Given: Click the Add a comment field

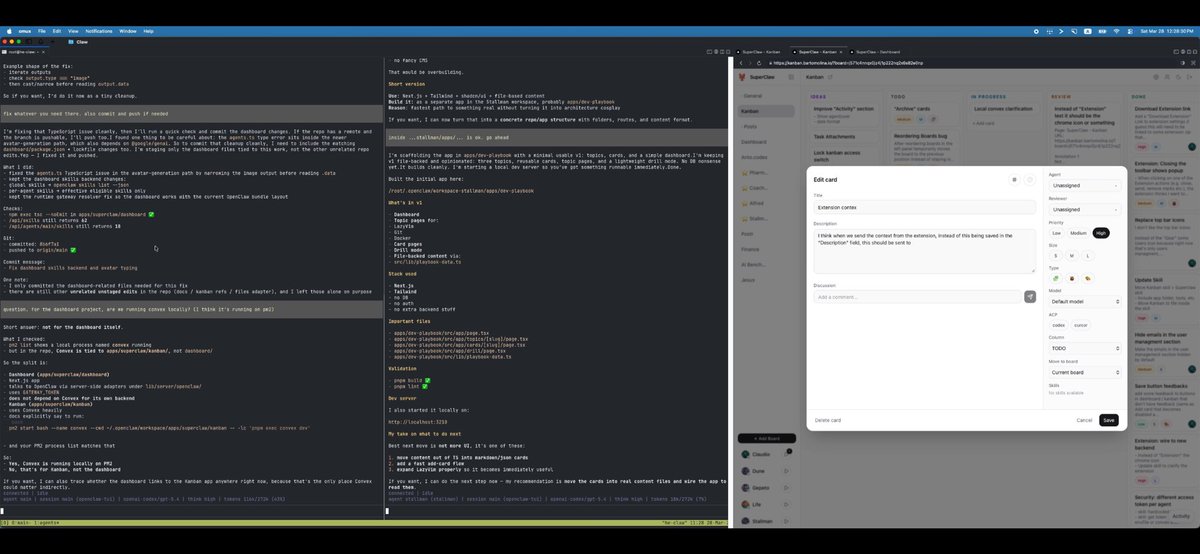Looking at the screenshot, I should point(917,297).
